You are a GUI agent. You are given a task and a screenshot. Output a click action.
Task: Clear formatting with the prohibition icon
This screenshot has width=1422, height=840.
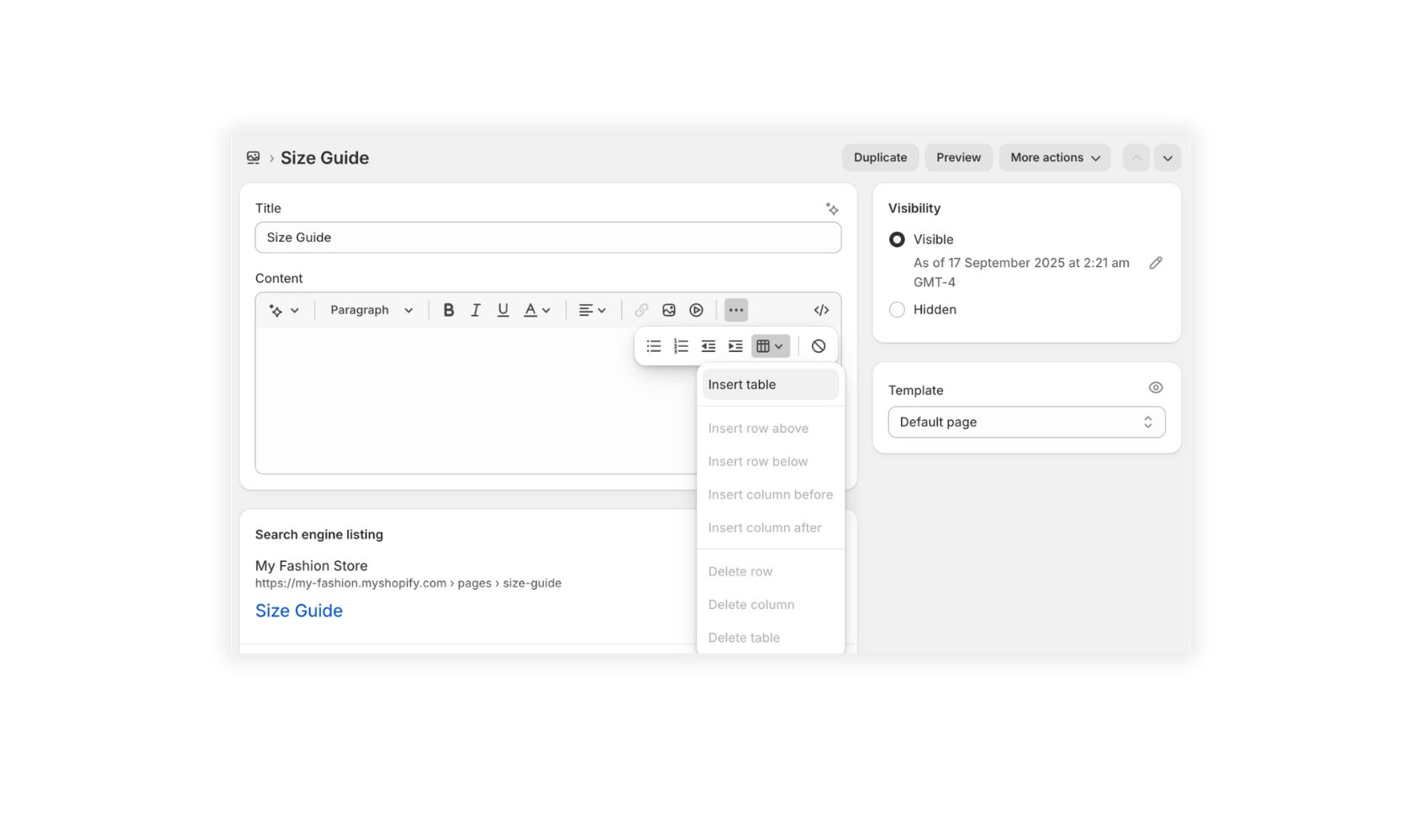[818, 345]
